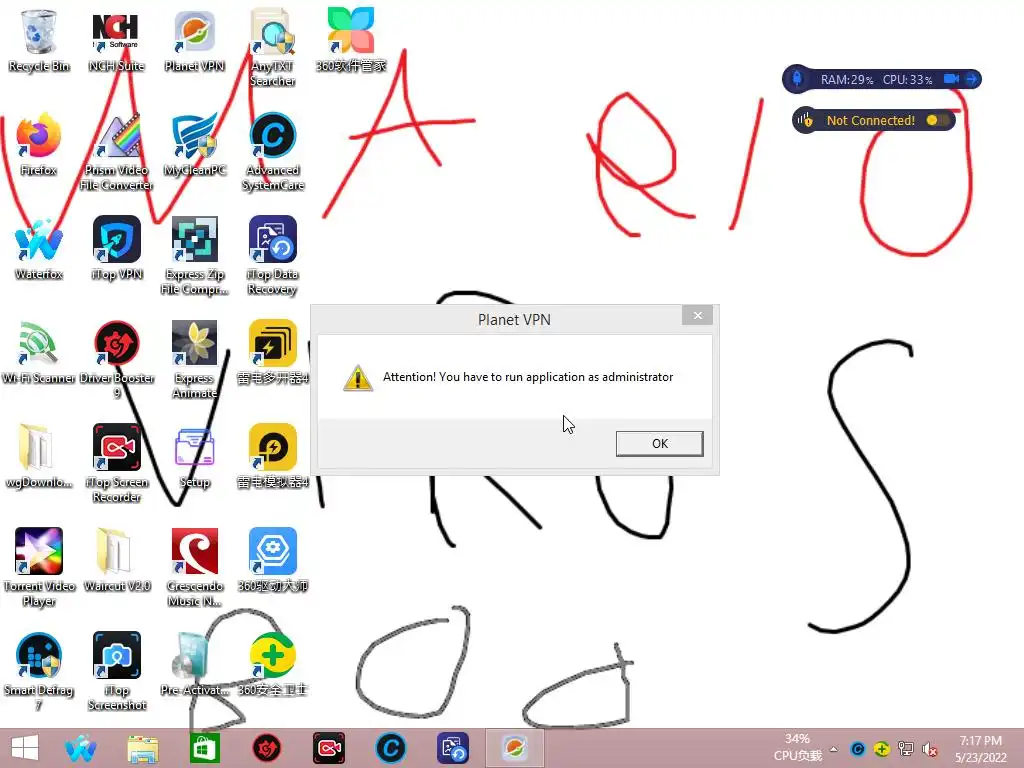Click the 360 security tray icon

click(882, 749)
